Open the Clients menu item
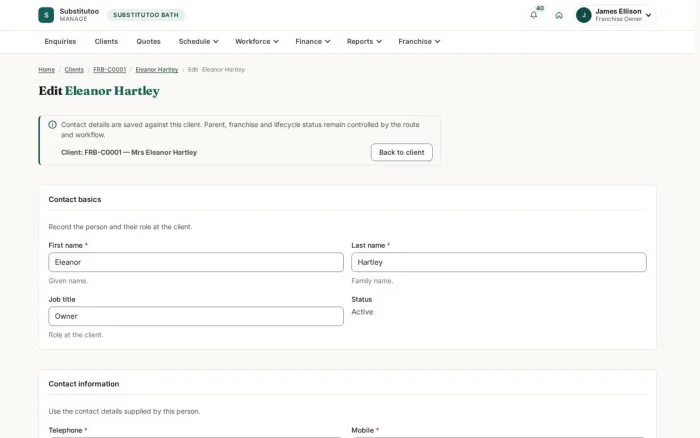Viewport: 700px width, 438px height. tap(106, 42)
